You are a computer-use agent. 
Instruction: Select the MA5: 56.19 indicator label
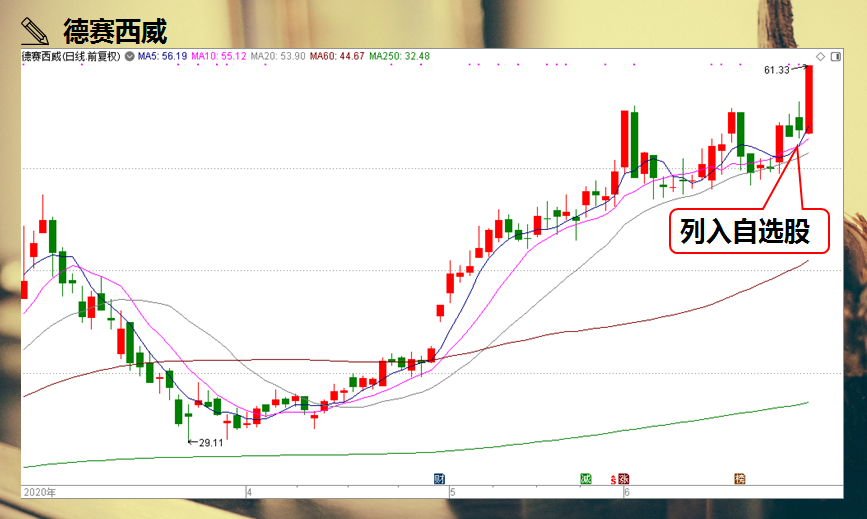pyautogui.click(x=163, y=56)
